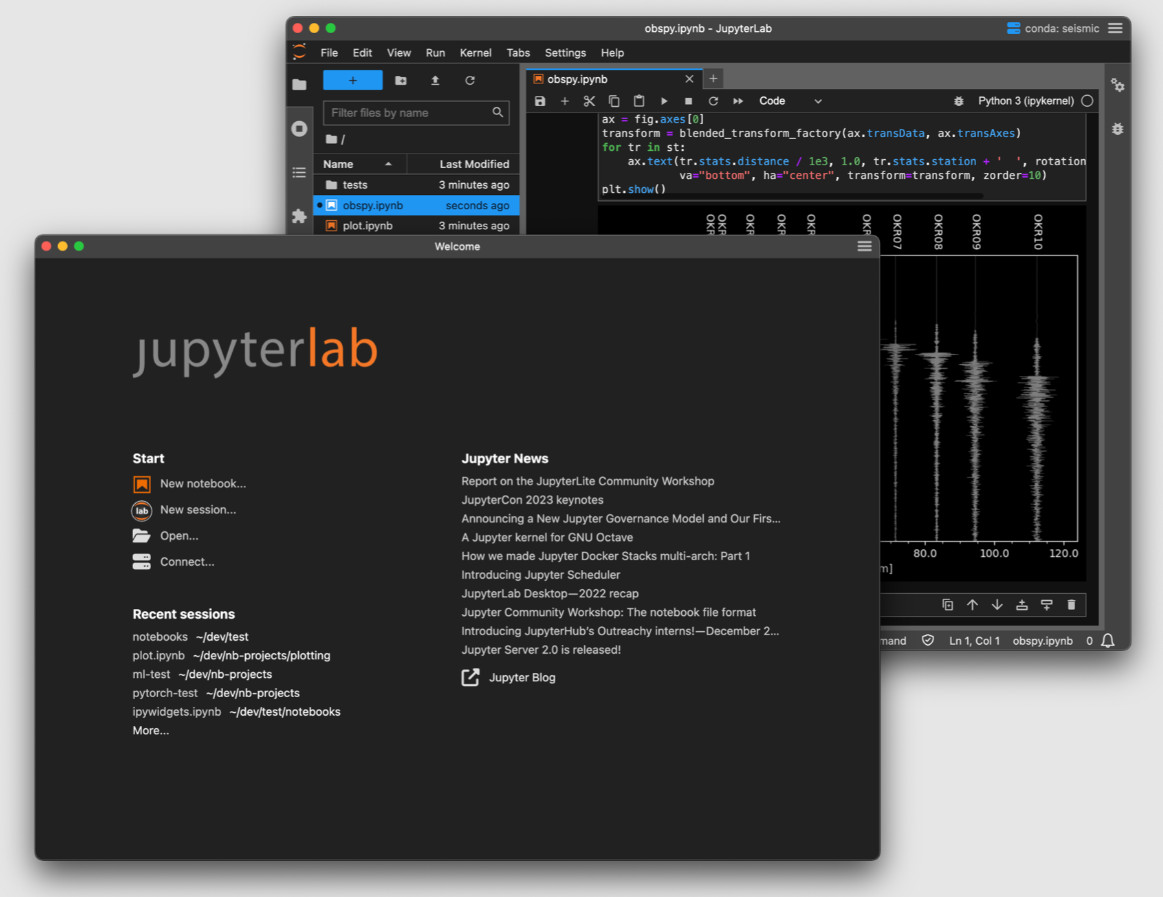Click New notebook... on Welcome screen
Viewport: 1163px width, 897px height.
(189, 484)
